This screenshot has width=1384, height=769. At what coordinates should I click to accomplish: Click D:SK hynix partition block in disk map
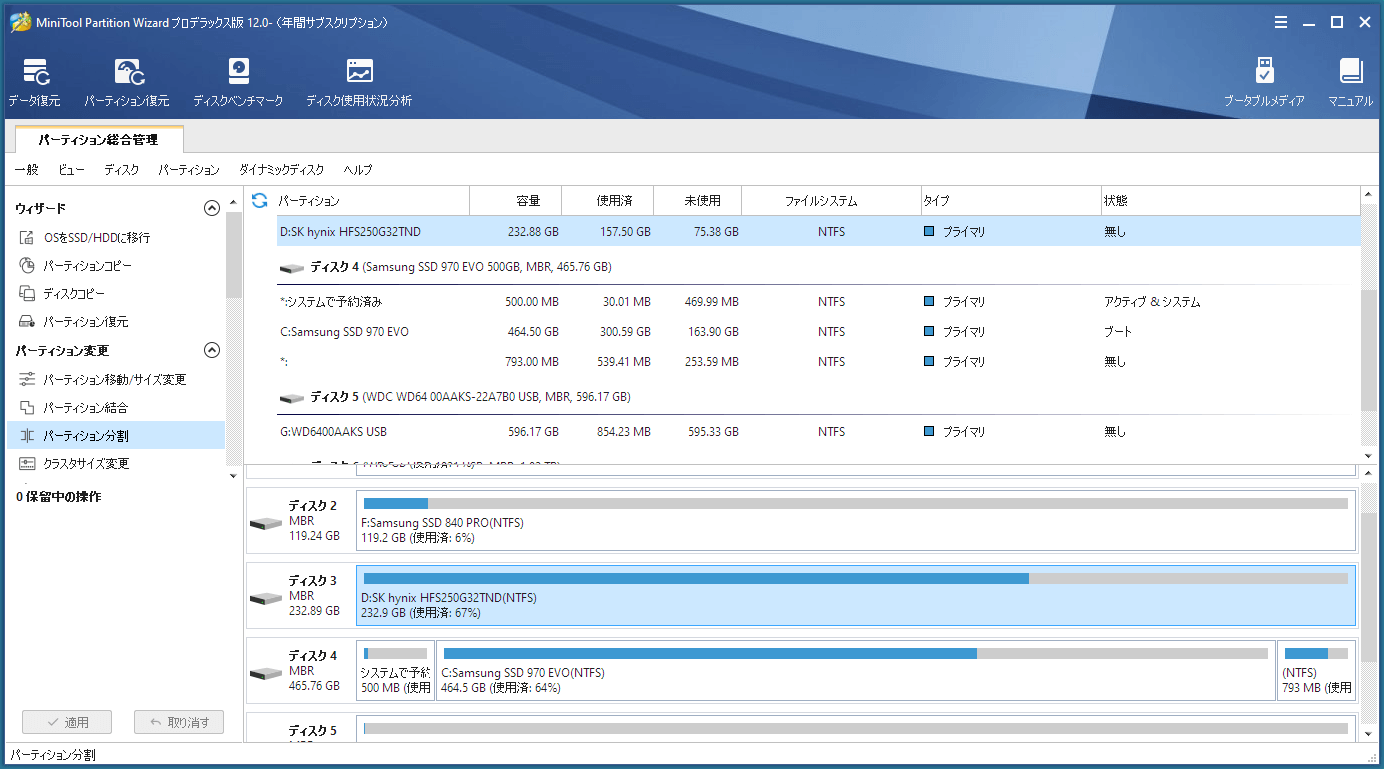point(856,596)
